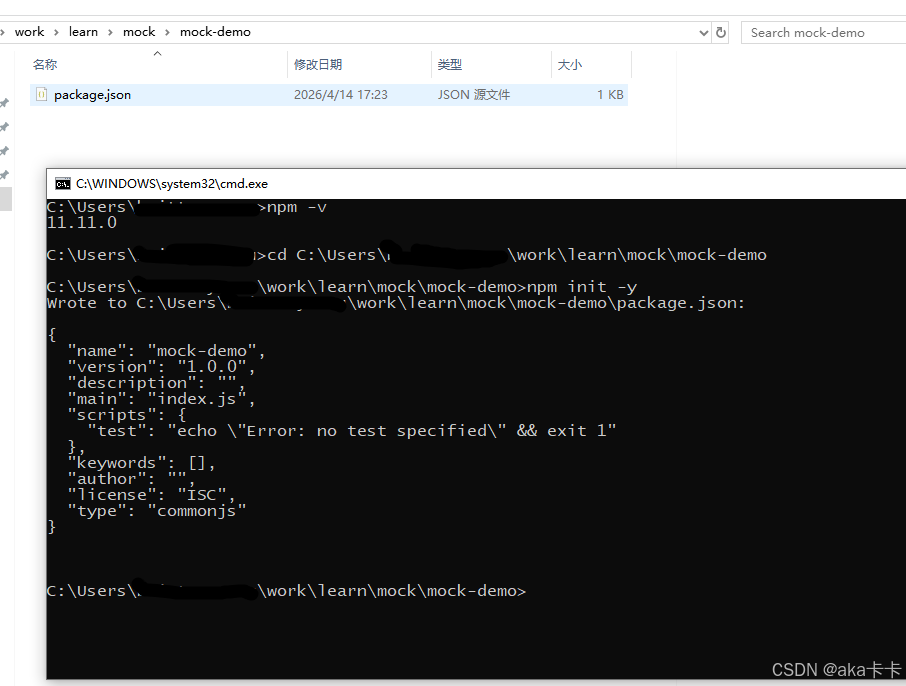
Task: Click line '"type": "commonjs"' in terminal
Action: pos(157,511)
